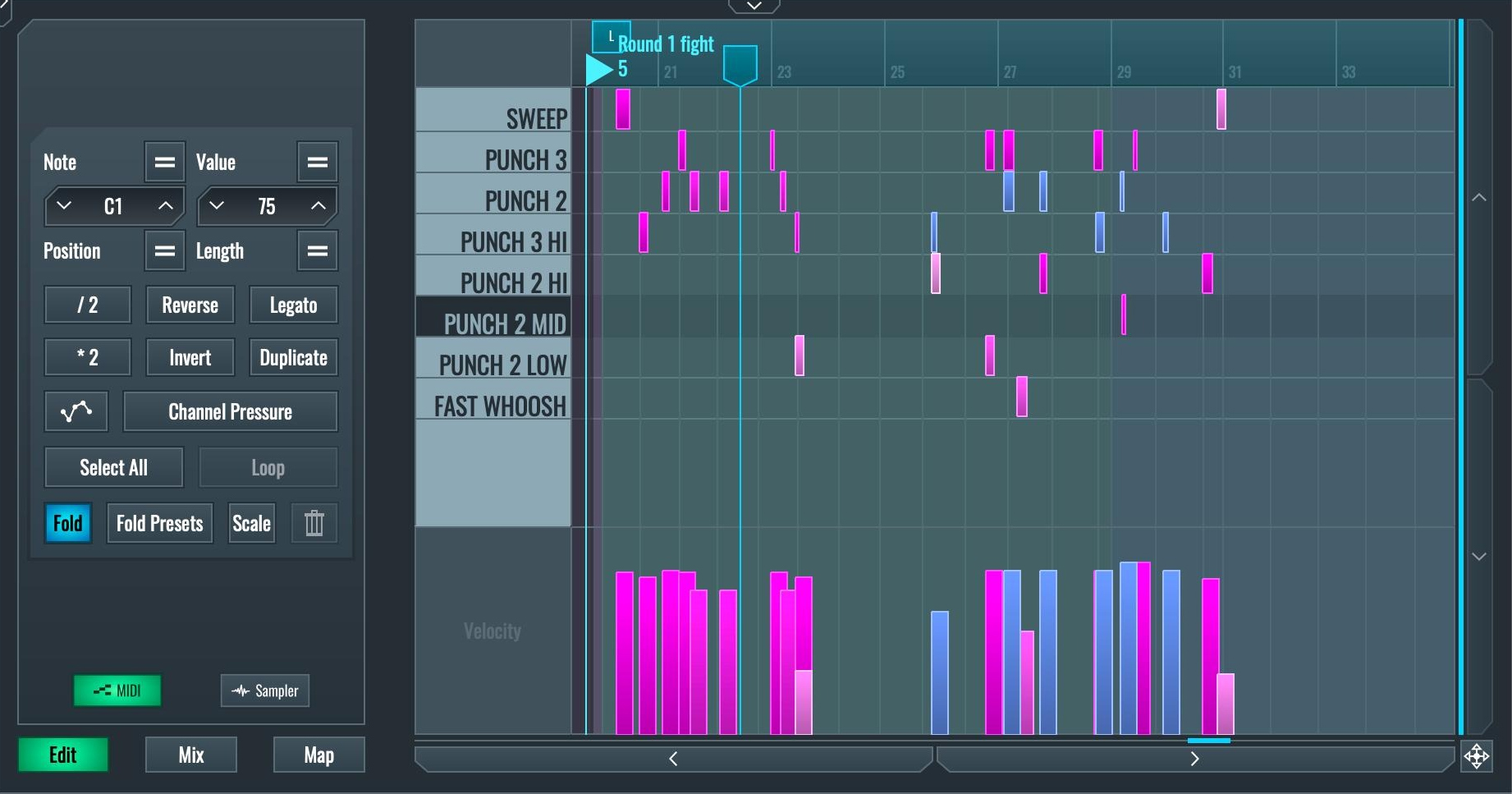Decrease the velocity value 75
This screenshot has height=794, width=1512.
(216, 205)
